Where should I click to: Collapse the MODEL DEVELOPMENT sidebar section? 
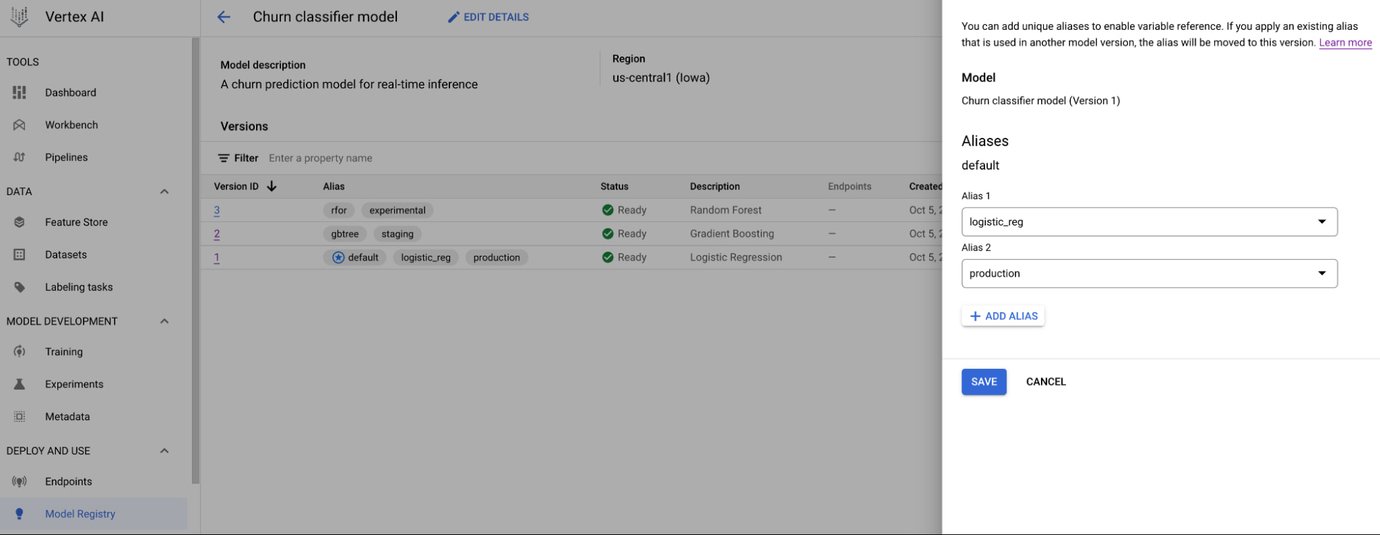pyautogui.click(x=165, y=321)
